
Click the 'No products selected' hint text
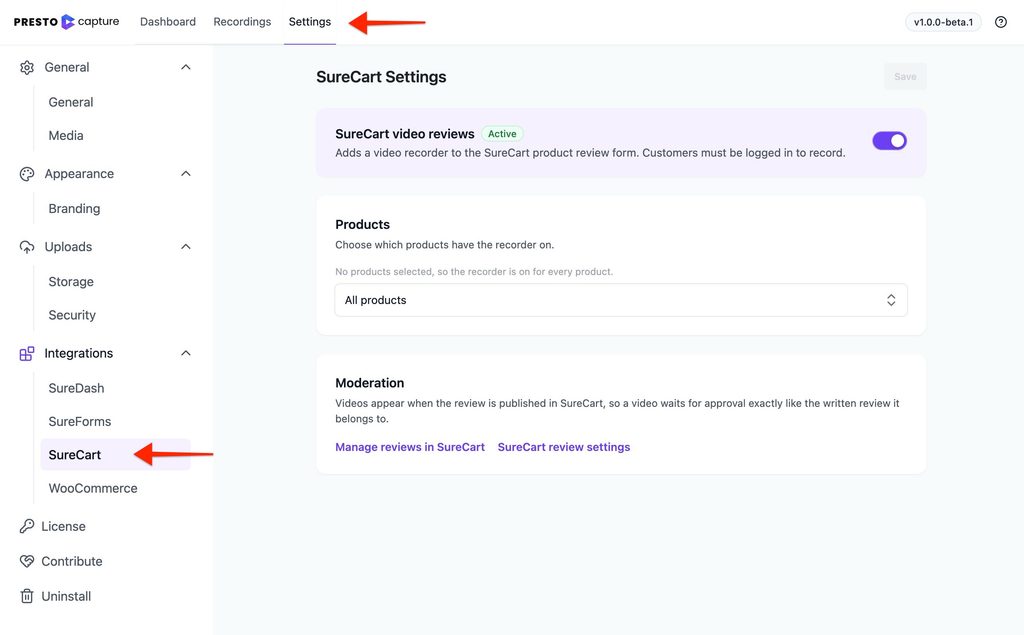[x=474, y=272]
